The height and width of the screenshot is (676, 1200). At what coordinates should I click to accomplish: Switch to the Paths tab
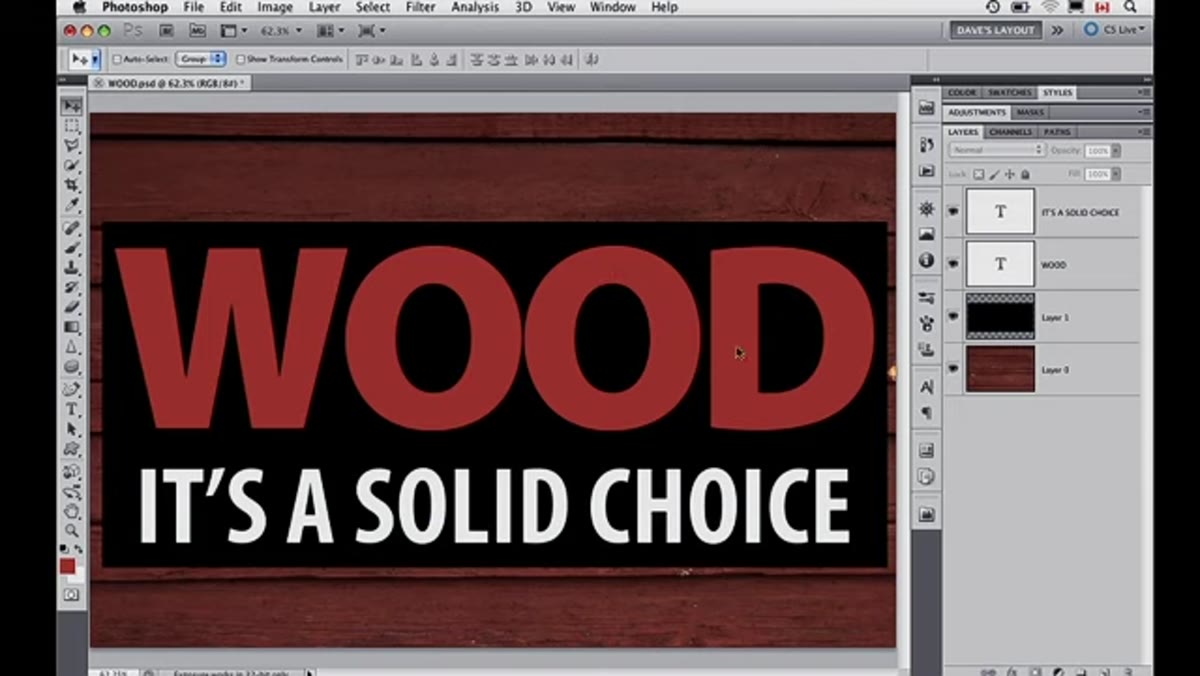tap(1057, 132)
